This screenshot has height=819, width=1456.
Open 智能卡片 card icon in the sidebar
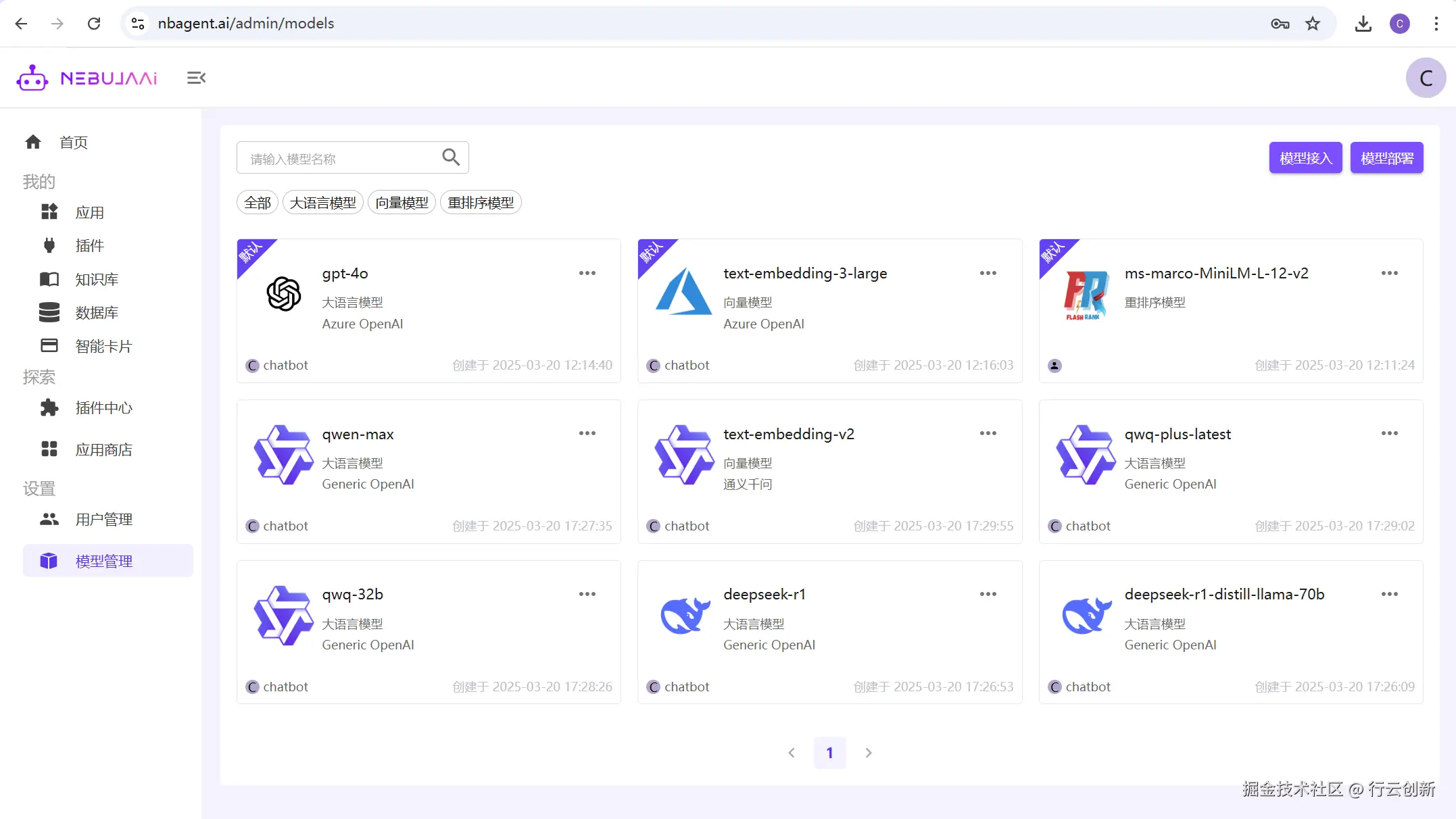click(49, 346)
